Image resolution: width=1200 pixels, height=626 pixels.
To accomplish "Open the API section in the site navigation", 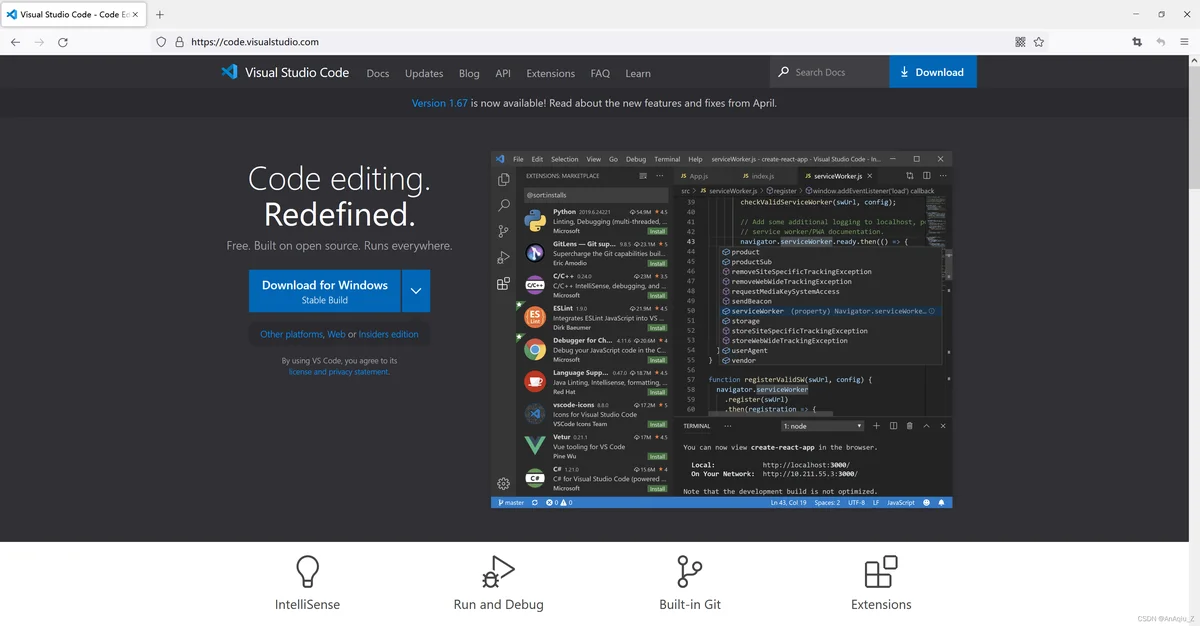I will 503,73.
